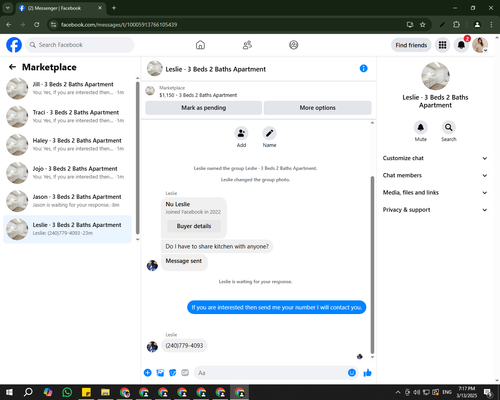Open Haley's apartment conversation
The image size is (500, 400).
(68, 145)
